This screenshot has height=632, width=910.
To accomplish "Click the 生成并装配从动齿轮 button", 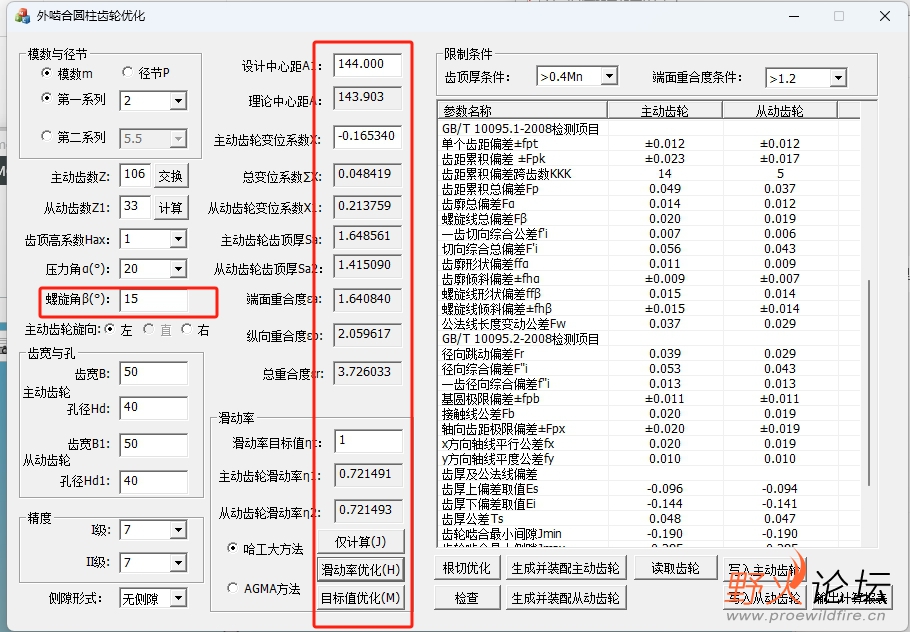I will pos(566,597).
